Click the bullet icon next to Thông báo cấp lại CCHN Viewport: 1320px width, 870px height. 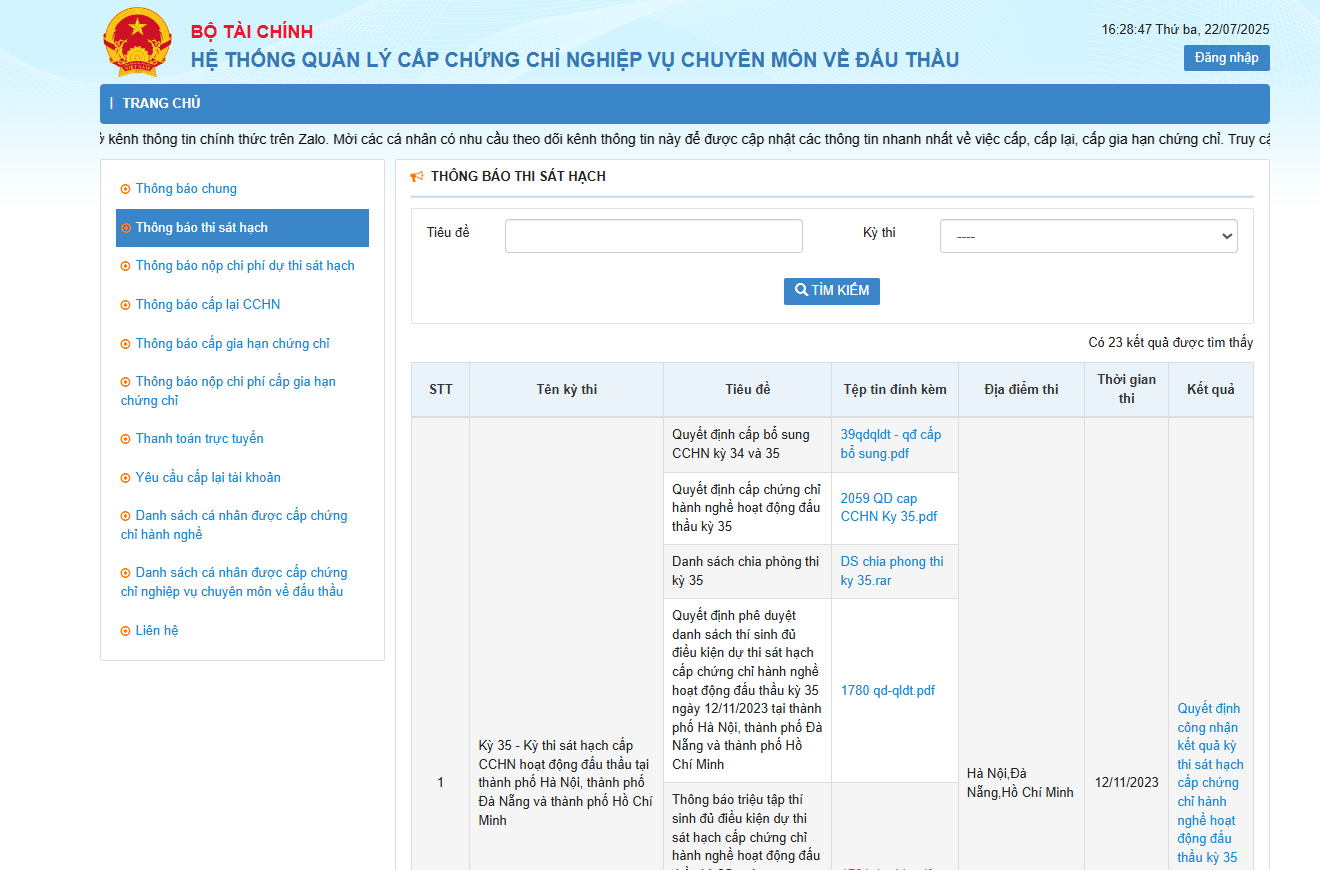coord(125,305)
